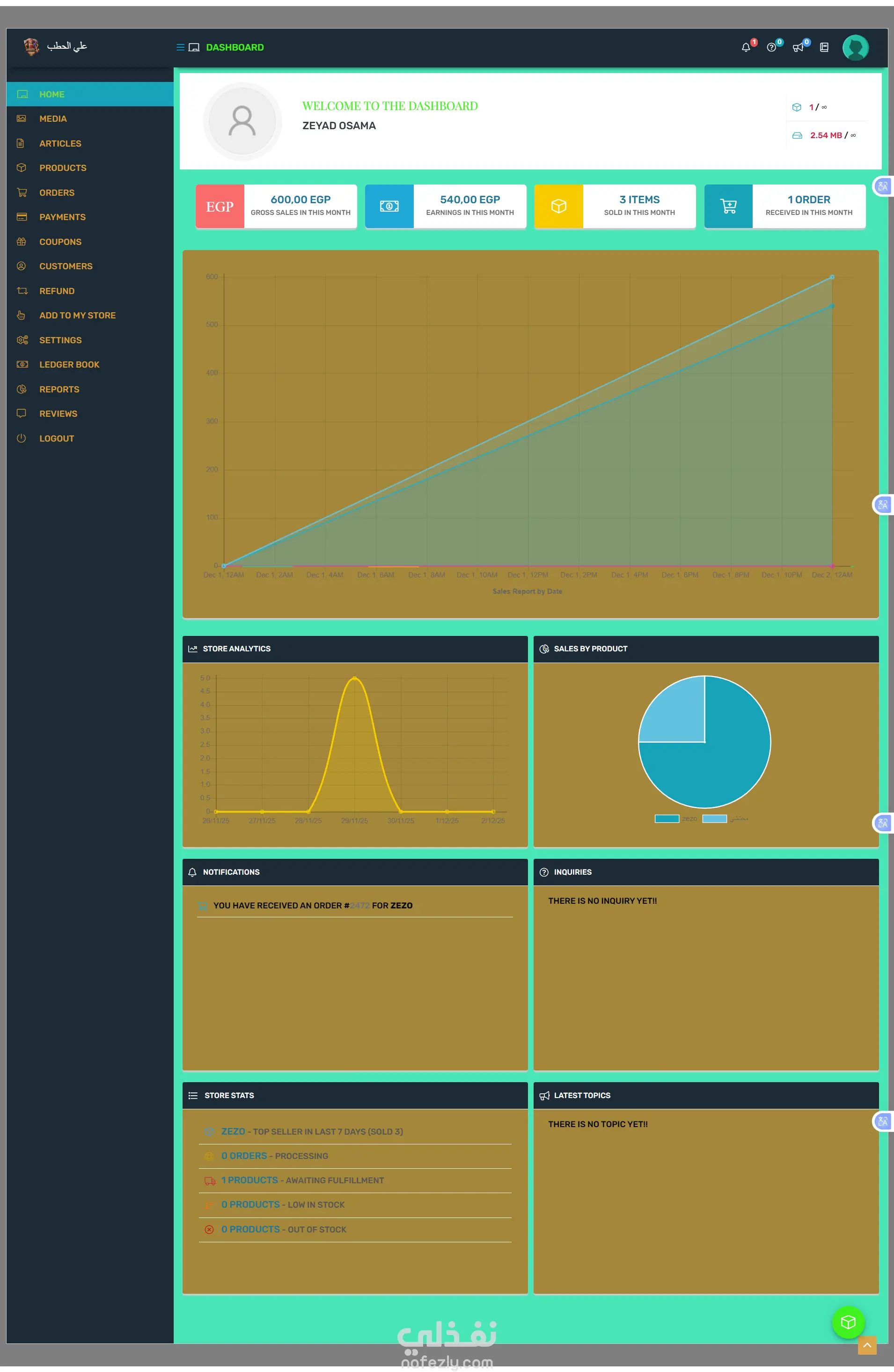Open the notifications bell in the header
The height and width of the screenshot is (1372, 894).
point(746,47)
